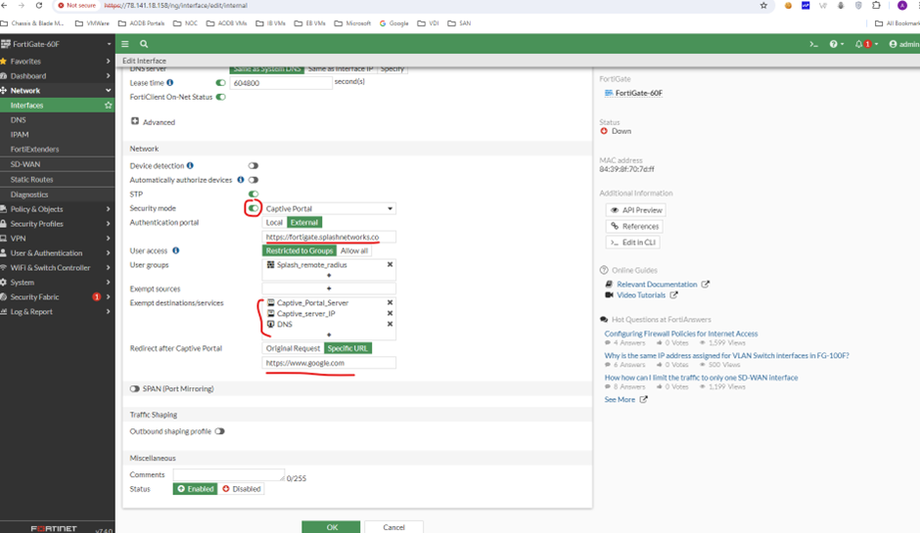
Task: Open the admin user menu
Action: pyautogui.click(x=904, y=44)
